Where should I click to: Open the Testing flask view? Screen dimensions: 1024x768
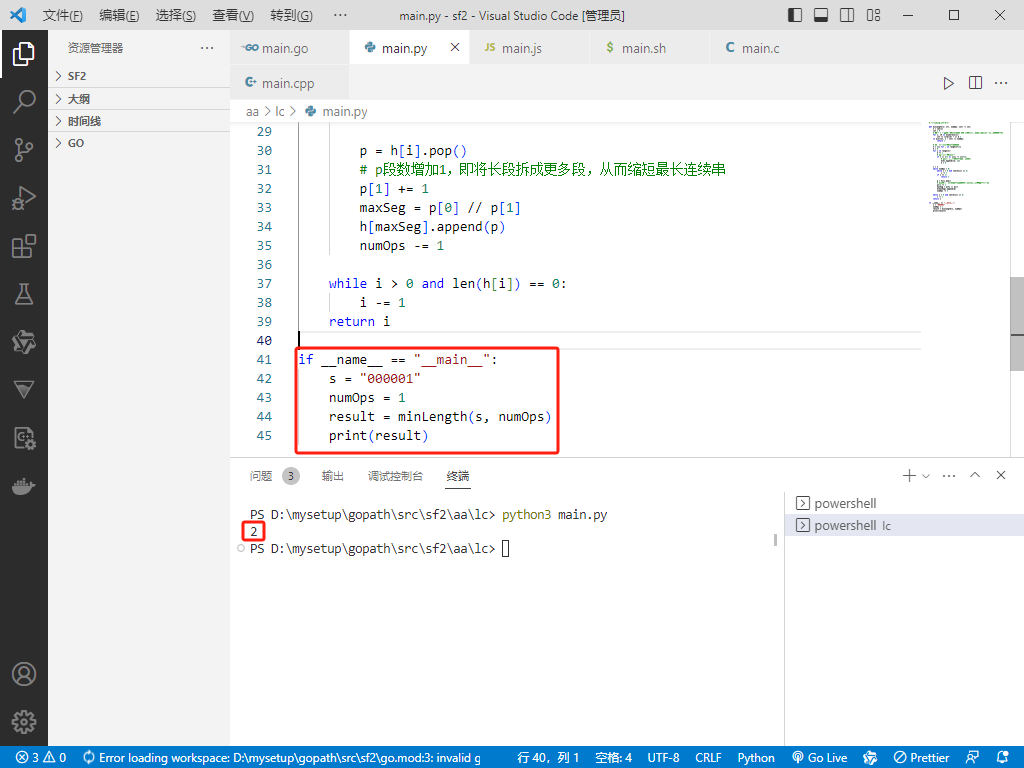point(24,294)
